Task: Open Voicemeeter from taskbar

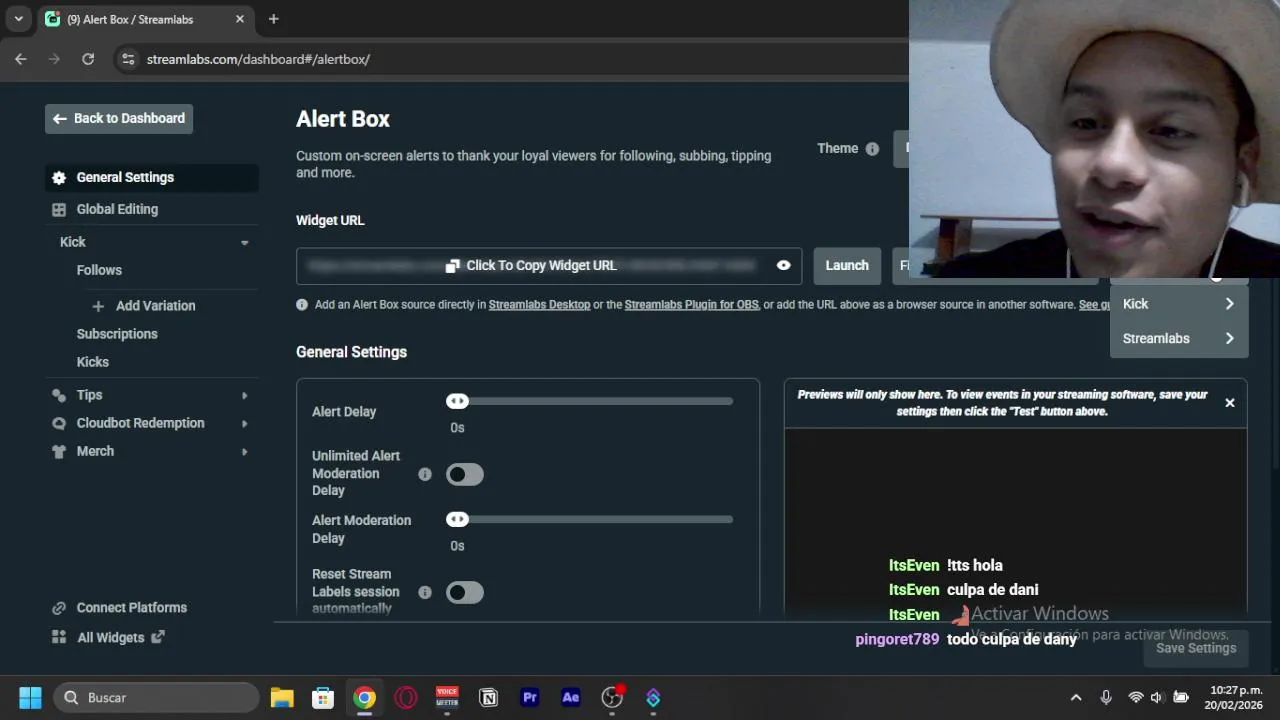Action: click(x=447, y=698)
